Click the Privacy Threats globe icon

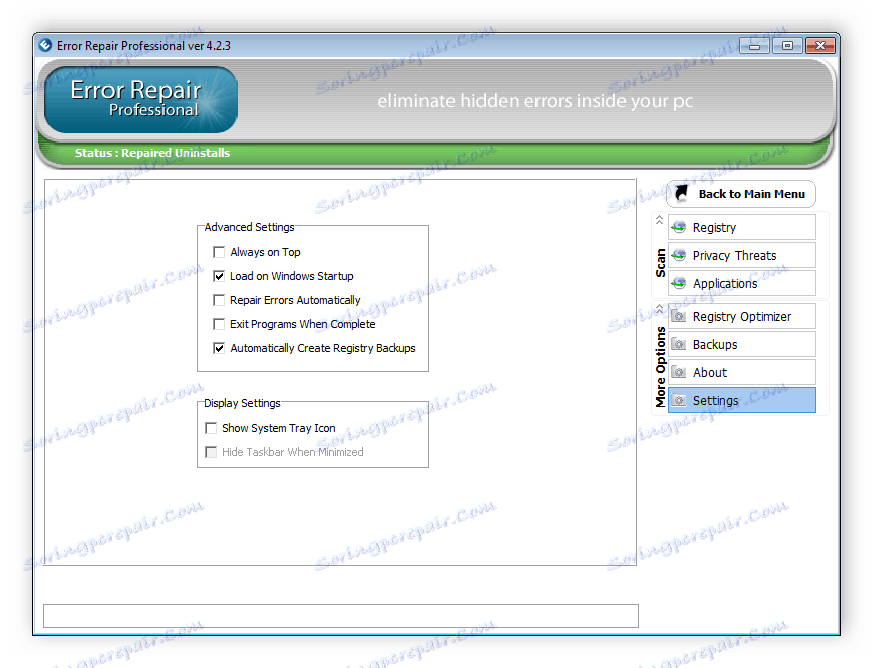coord(679,255)
